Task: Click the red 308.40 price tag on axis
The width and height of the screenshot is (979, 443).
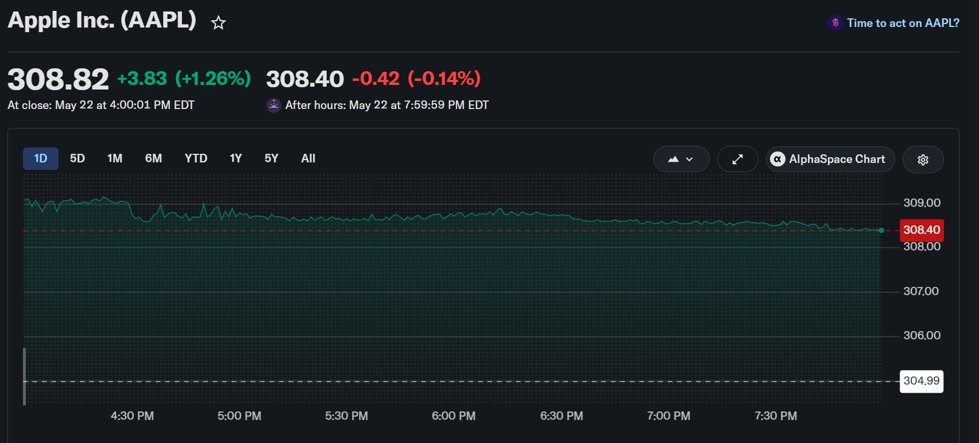Action: click(922, 230)
